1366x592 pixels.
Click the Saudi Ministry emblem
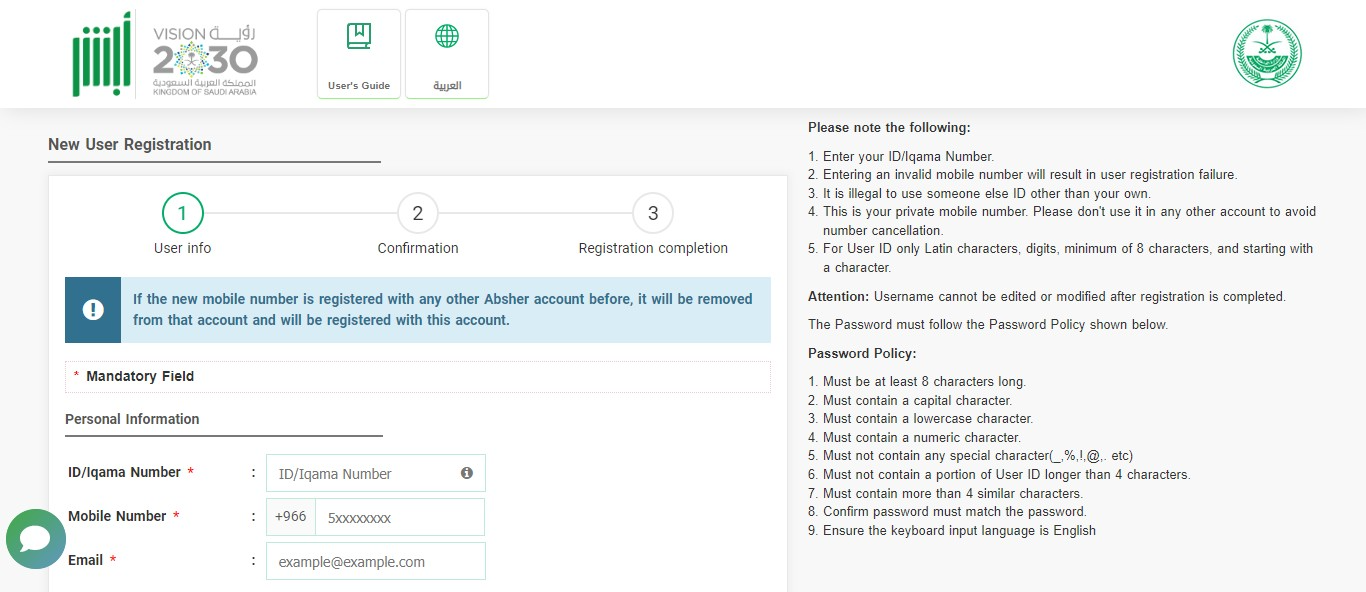click(1267, 54)
